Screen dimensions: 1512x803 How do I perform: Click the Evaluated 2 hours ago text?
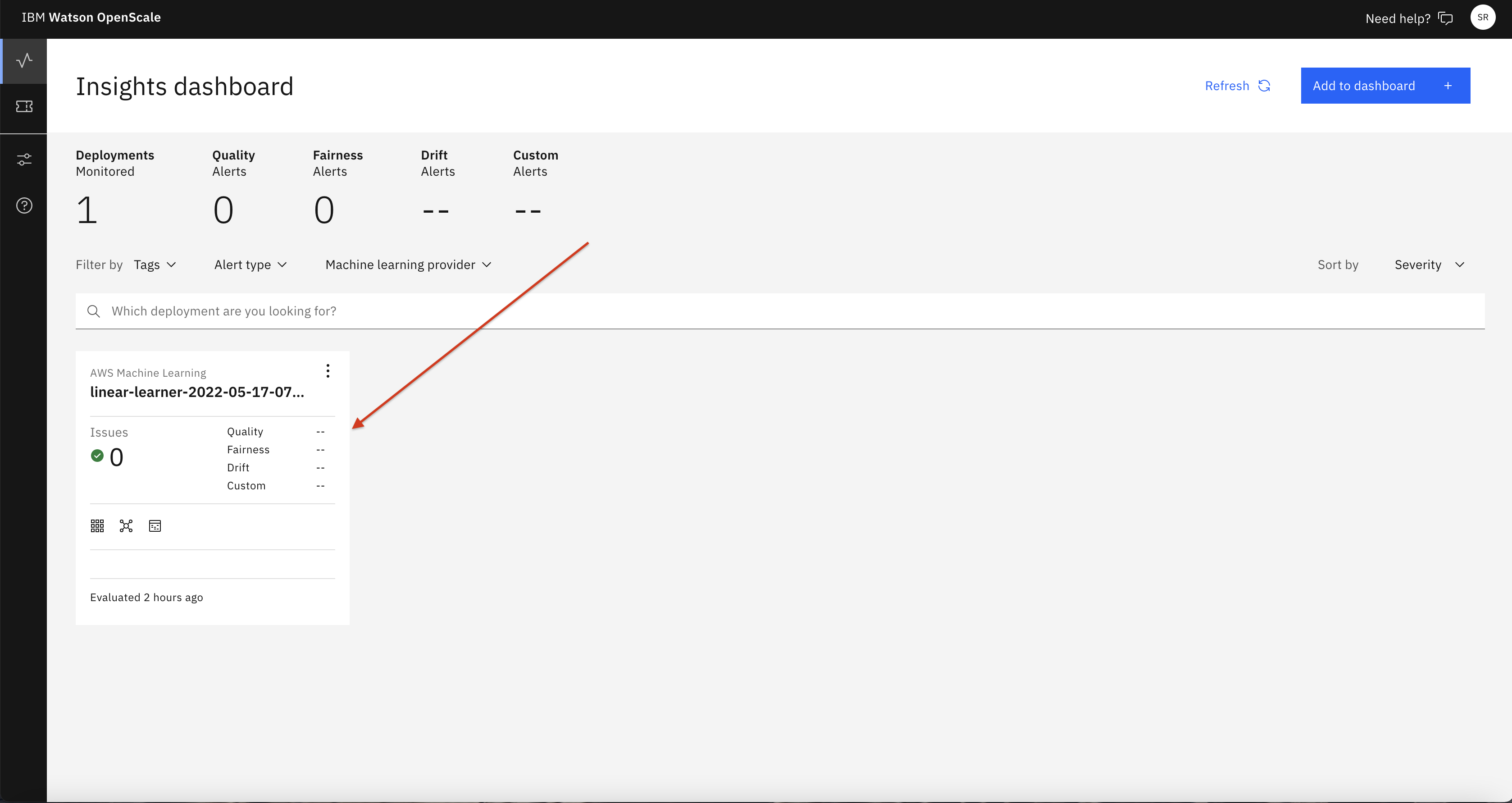coord(147,598)
